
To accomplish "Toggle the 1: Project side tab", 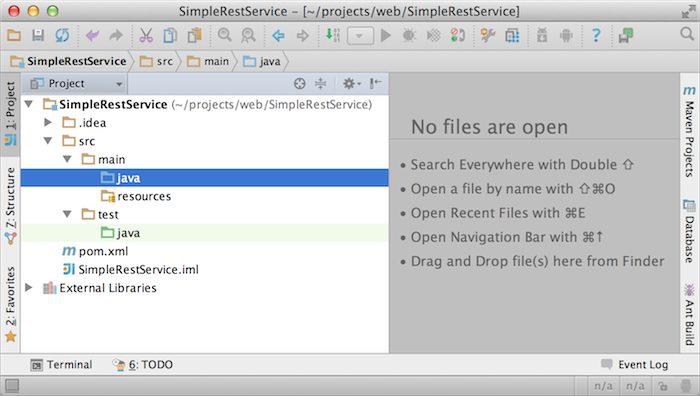I will (10, 114).
